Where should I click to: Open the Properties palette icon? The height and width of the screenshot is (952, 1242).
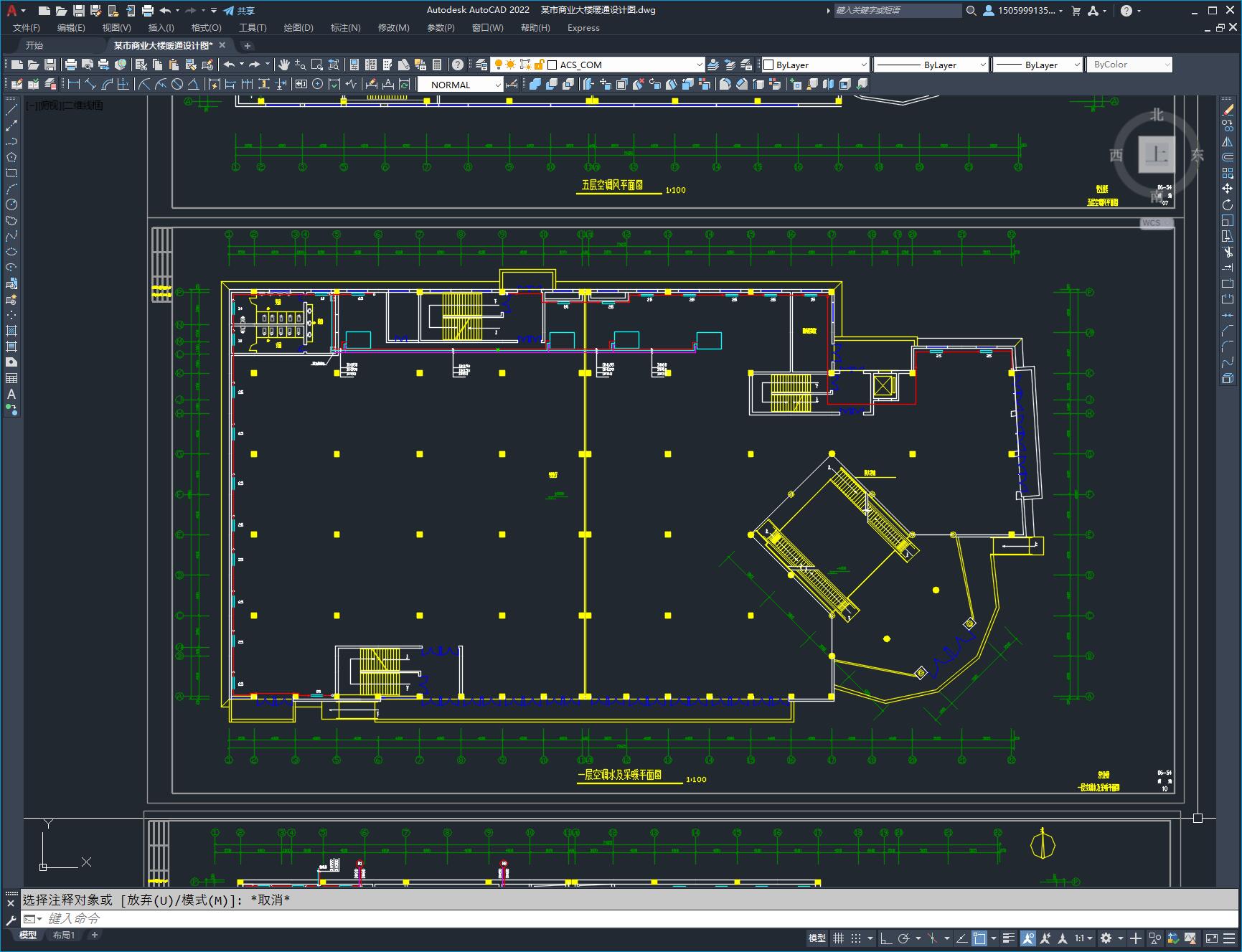(x=354, y=65)
